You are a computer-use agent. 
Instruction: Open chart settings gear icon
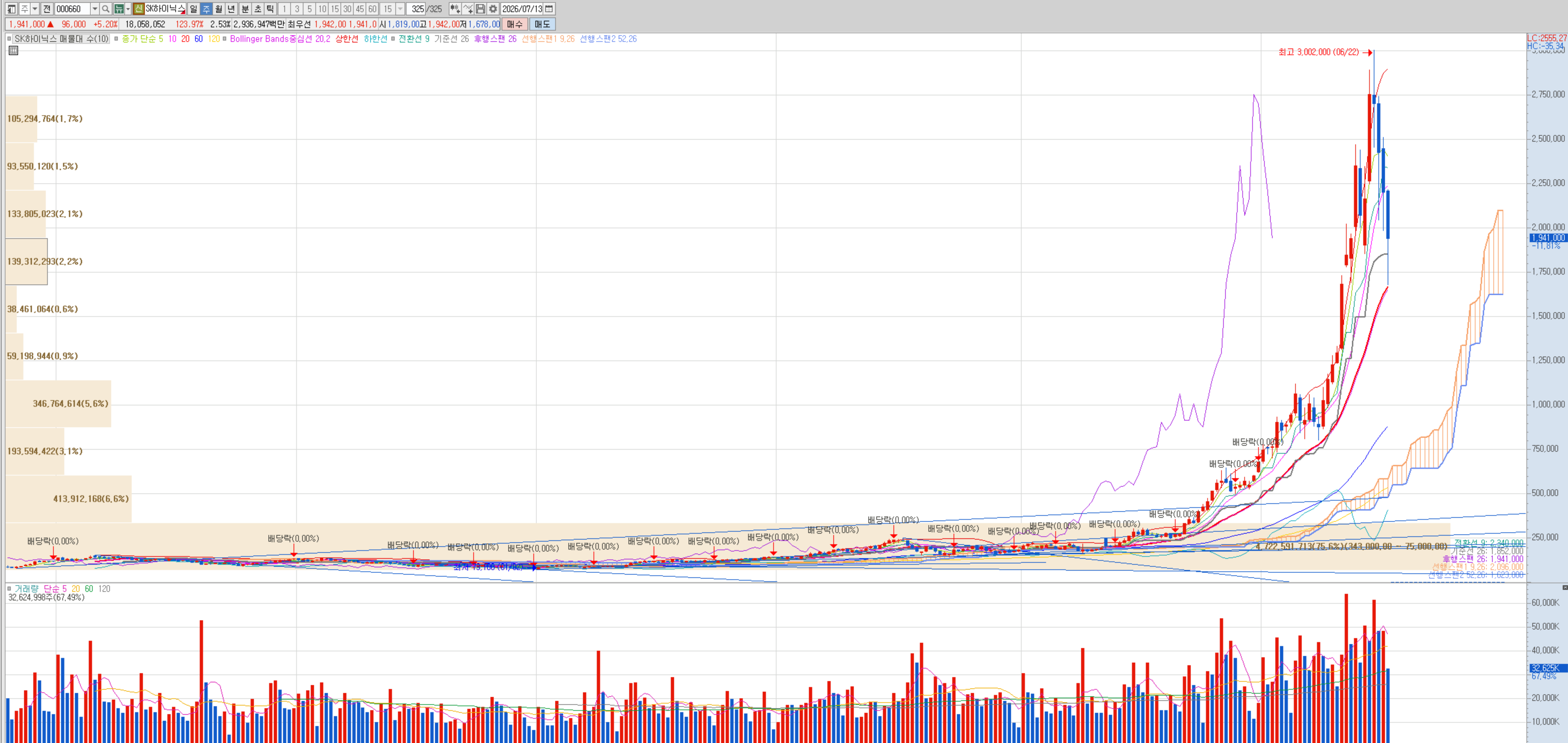[x=493, y=9]
